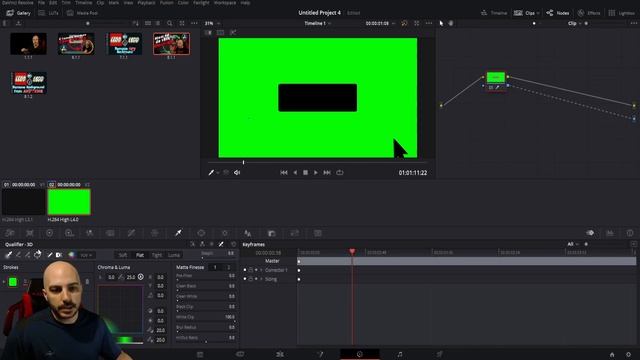
Task: Show the Media Pool panel
Action: pyautogui.click(x=82, y=13)
